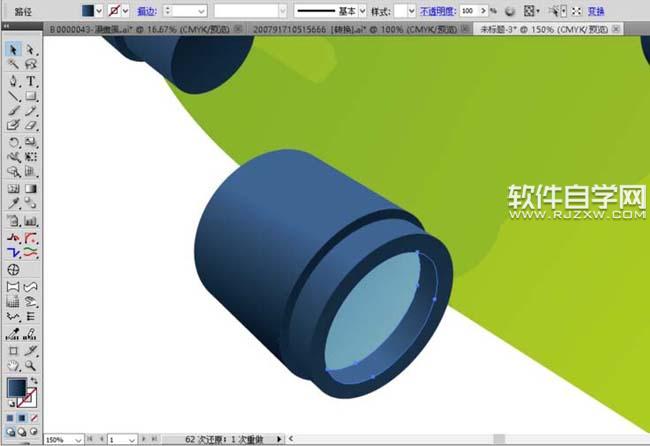650x446 pixels.
Task: Open the zoom level 150% dropdown
Action: click(78, 439)
